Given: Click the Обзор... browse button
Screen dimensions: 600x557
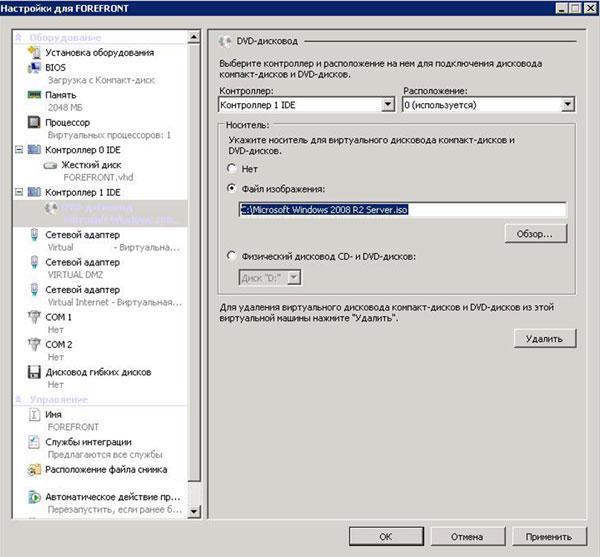Looking at the screenshot, I should [535, 233].
